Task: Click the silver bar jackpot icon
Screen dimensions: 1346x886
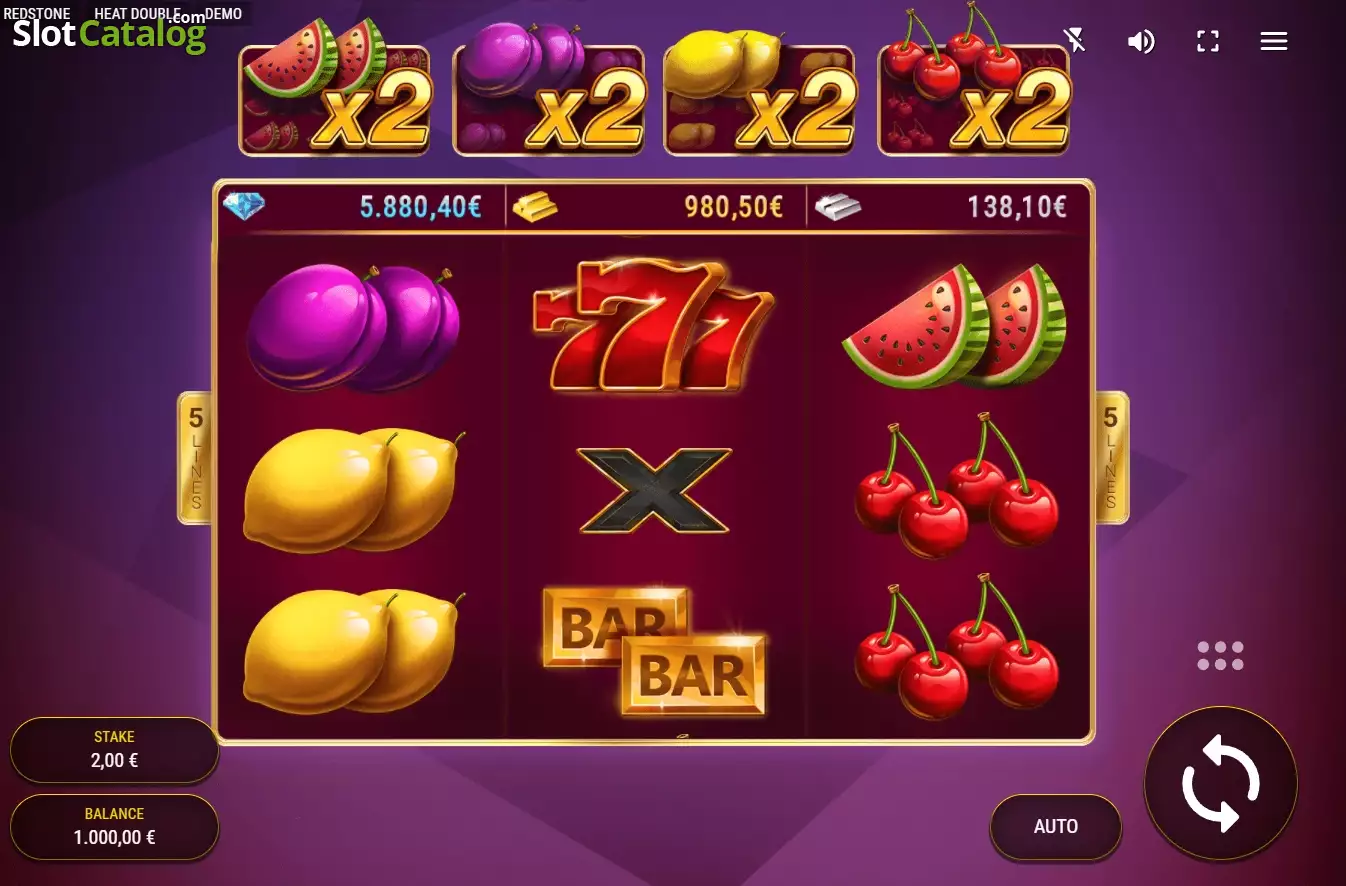Action: tap(837, 207)
